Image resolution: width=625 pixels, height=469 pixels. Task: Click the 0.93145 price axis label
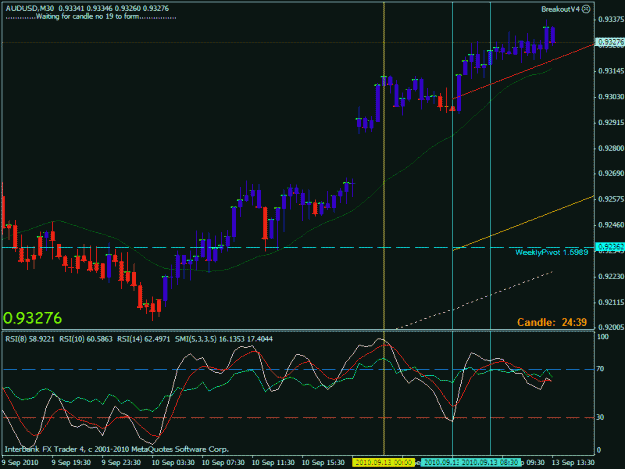611,71
